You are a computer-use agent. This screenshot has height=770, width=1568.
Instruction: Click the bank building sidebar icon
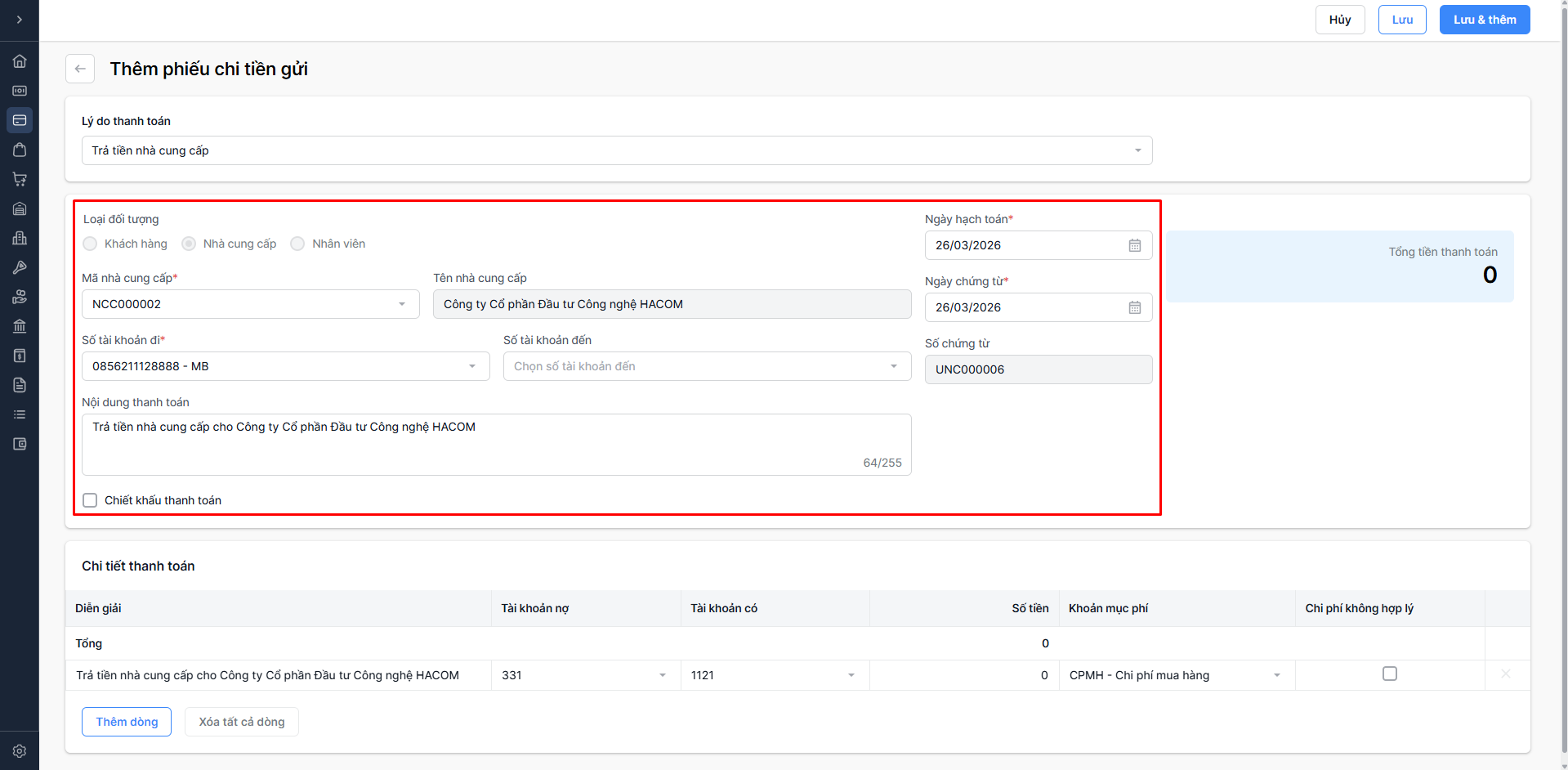20,326
